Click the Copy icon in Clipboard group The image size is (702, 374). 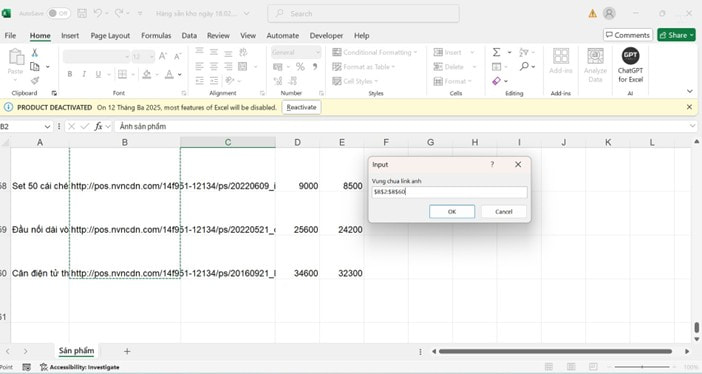click(34, 67)
